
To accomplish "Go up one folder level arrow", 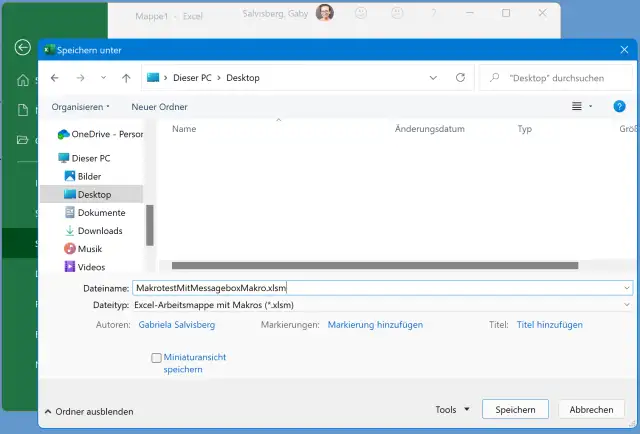I will click(x=125, y=77).
